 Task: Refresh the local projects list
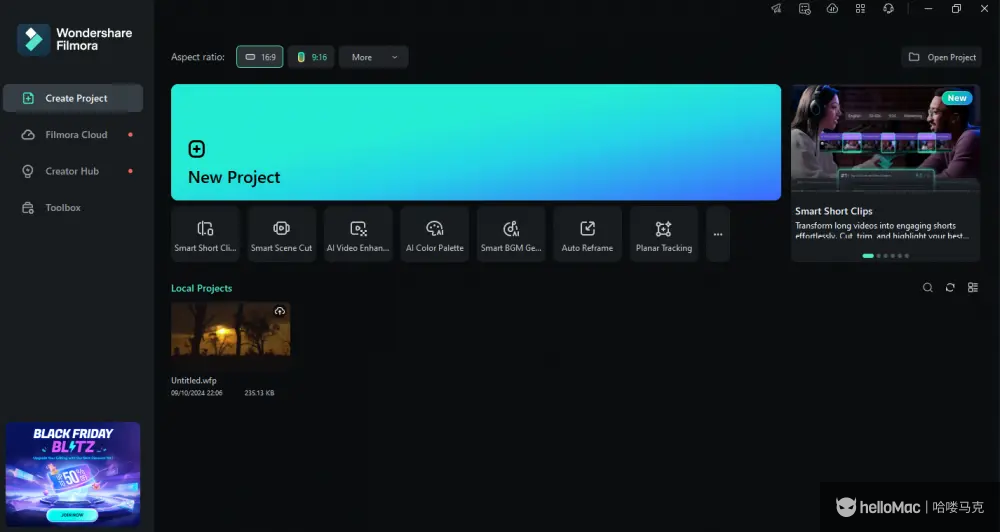950,288
